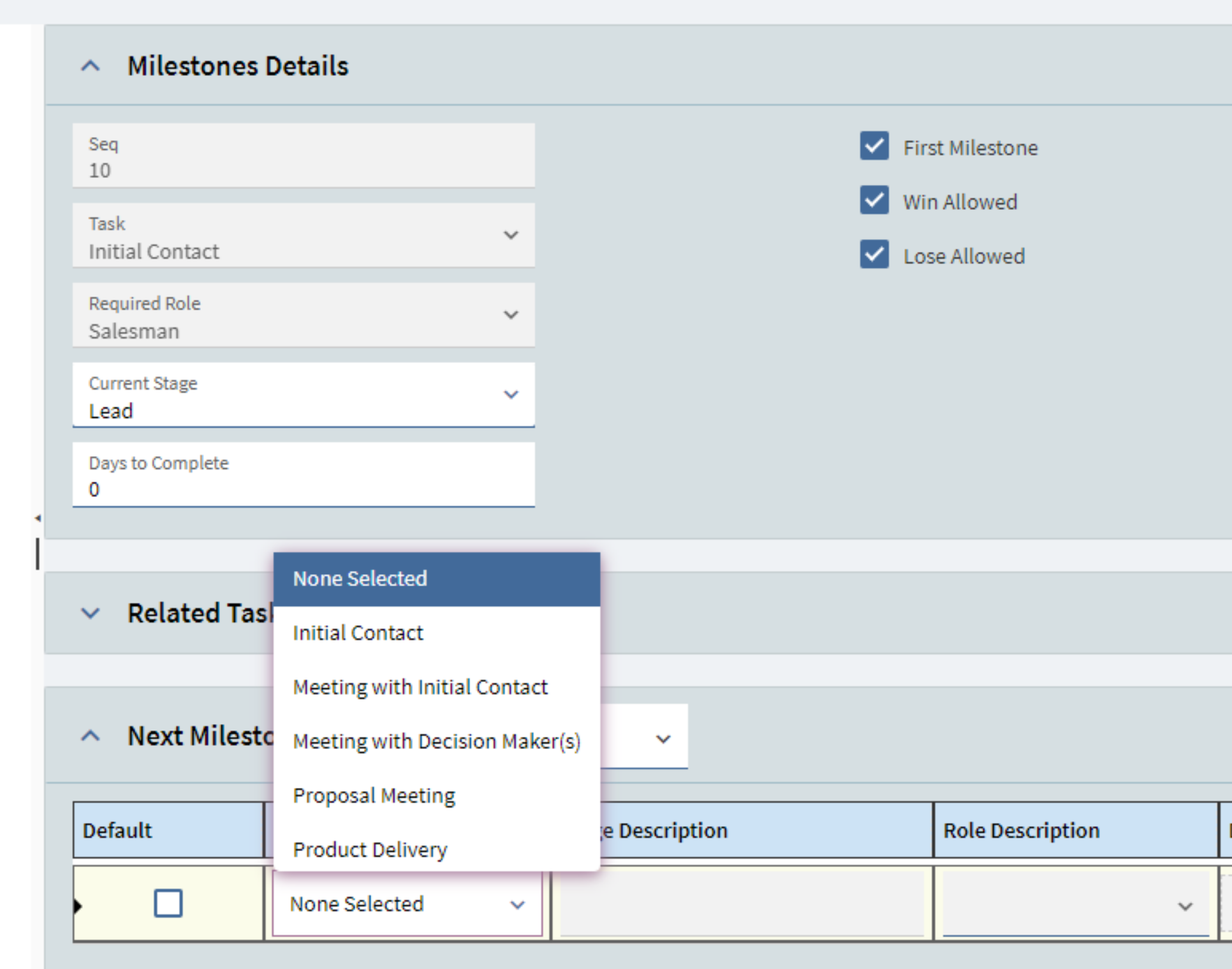The height and width of the screenshot is (969, 1232).
Task: Click the Default column header
Action: click(168, 830)
